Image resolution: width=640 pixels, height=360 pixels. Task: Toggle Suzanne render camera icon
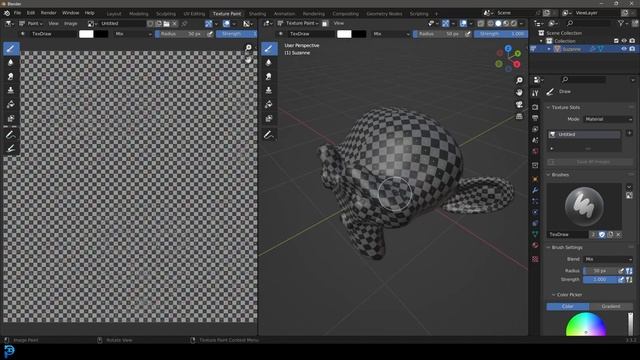(x=632, y=49)
